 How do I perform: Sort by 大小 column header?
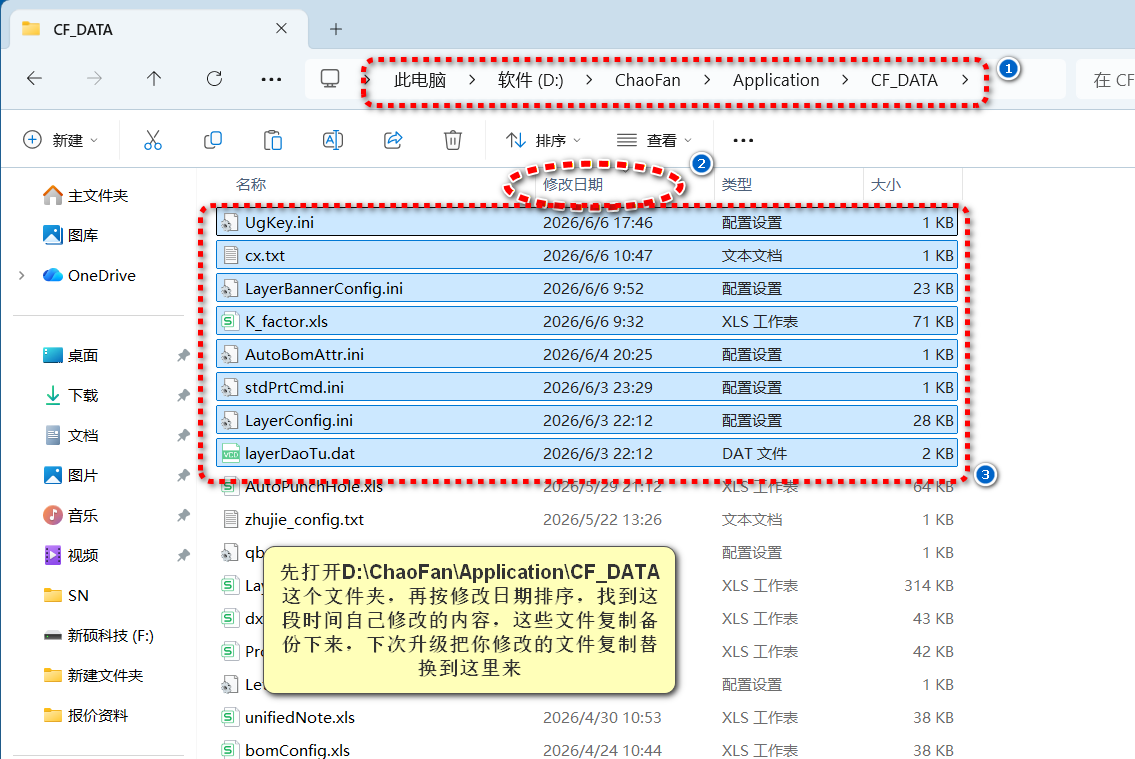coord(885,185)
